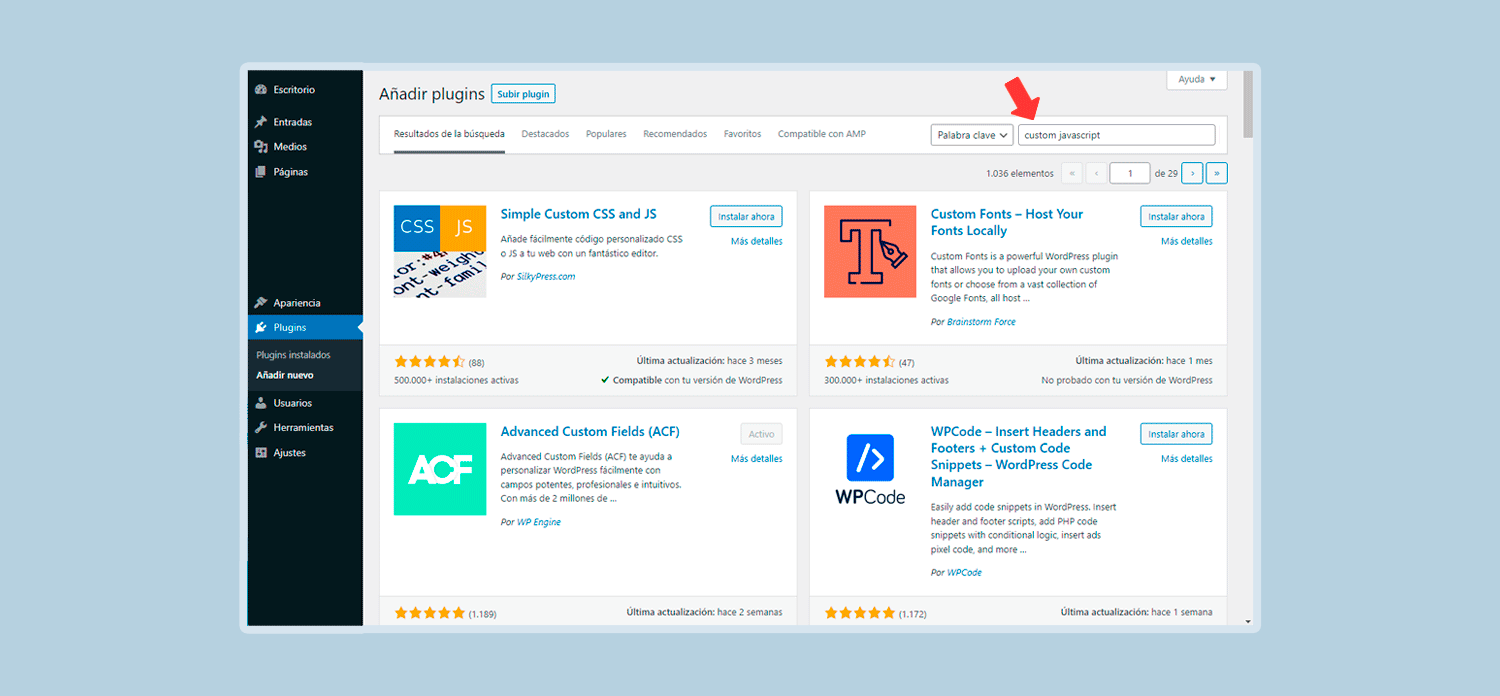Open Más detalles for WPCode

[1187, 459]
